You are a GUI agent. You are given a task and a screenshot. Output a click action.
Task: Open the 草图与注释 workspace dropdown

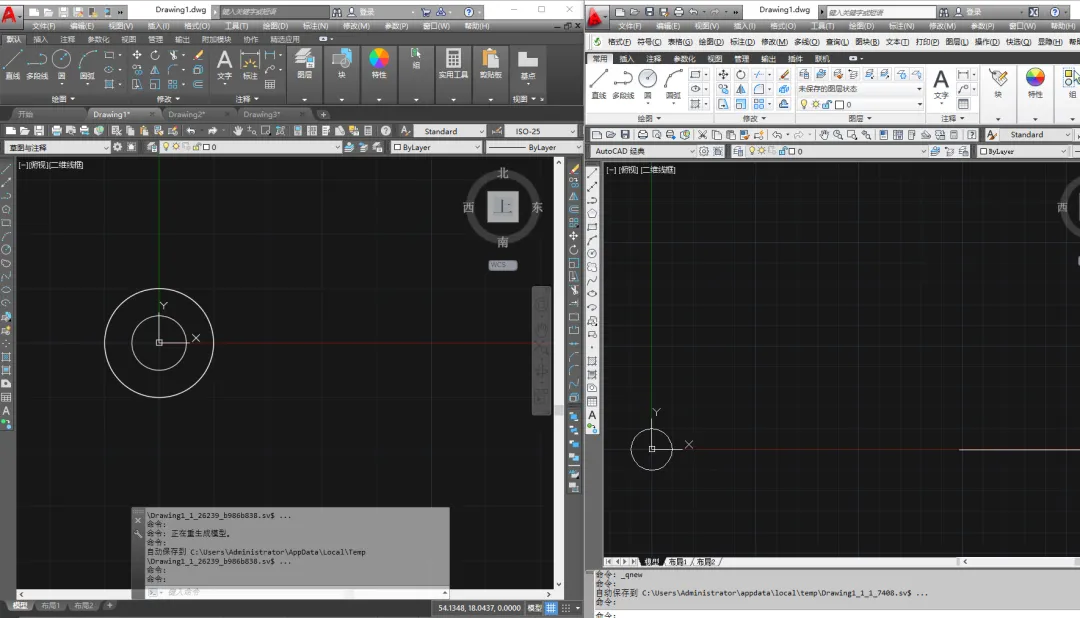click(x=58, y=147)
